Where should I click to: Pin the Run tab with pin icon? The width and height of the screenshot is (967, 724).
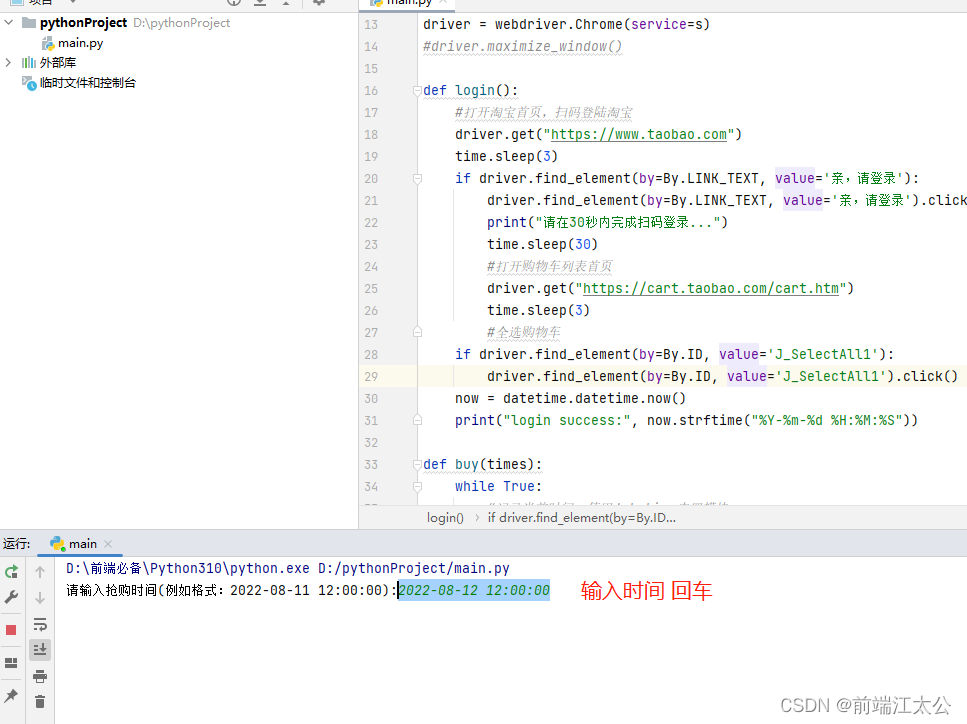click(11, 696)
